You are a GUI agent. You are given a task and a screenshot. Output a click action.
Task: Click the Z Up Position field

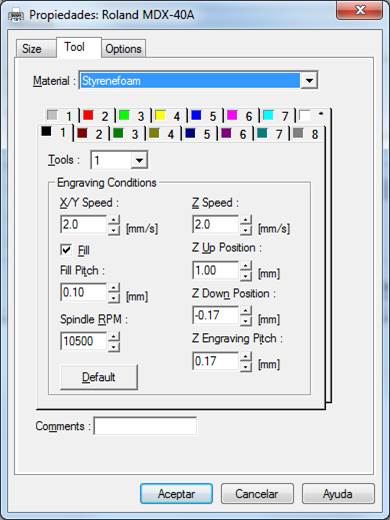pyautogui.click(x=215, y=270)
